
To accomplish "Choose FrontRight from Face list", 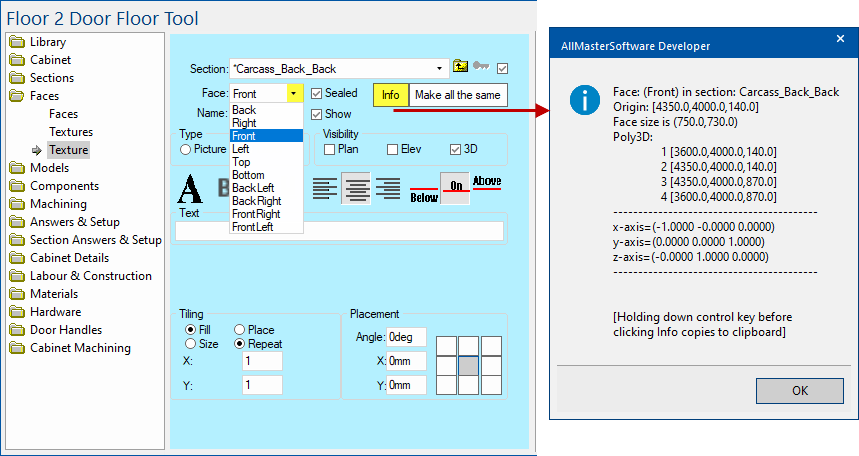I will [x=266, y=214].
